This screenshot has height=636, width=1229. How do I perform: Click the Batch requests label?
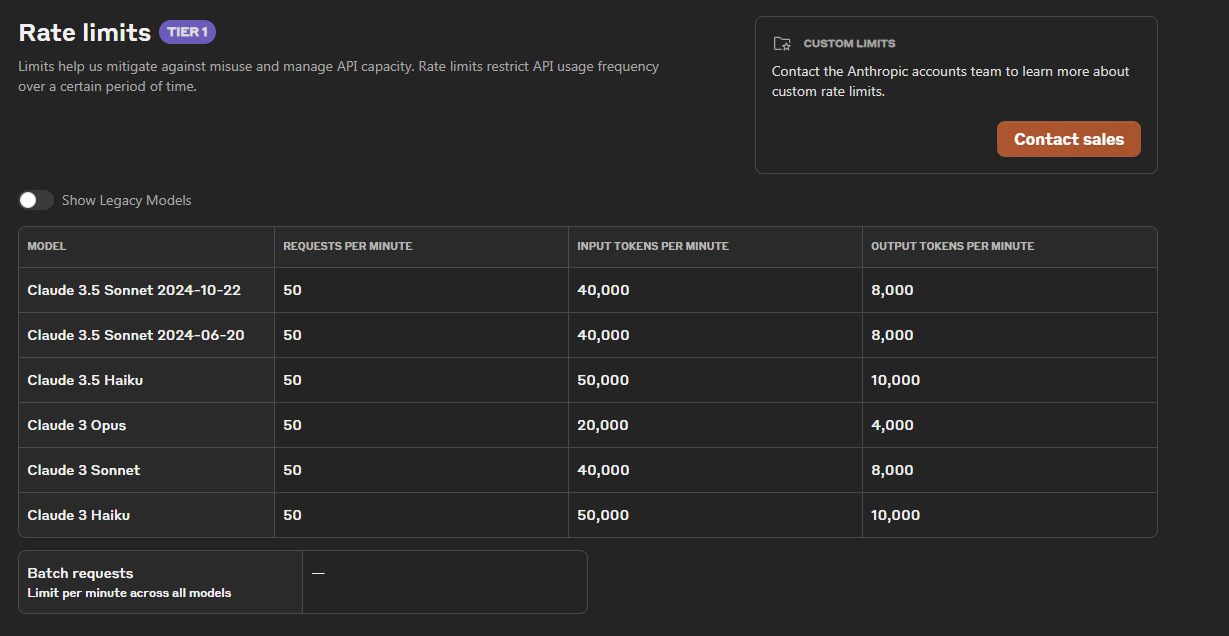(80, 573)
